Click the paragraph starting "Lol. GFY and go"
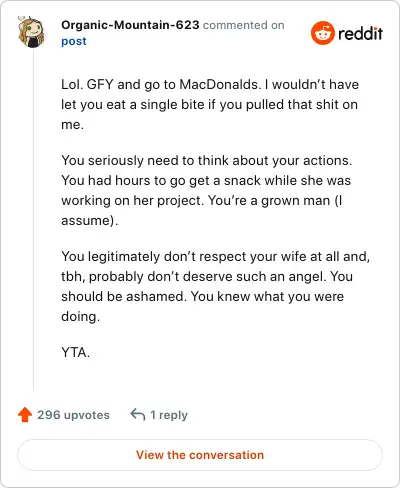 210,104
